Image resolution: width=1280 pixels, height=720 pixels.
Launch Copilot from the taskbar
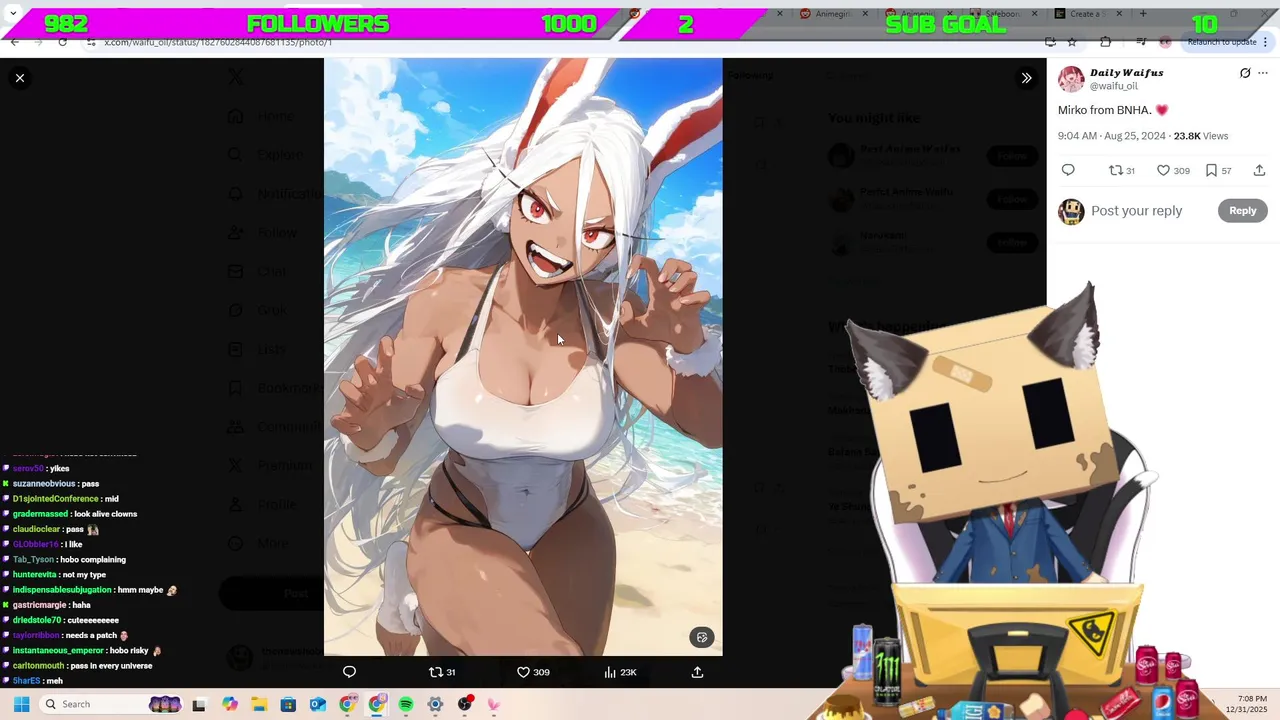pos(230,704)
